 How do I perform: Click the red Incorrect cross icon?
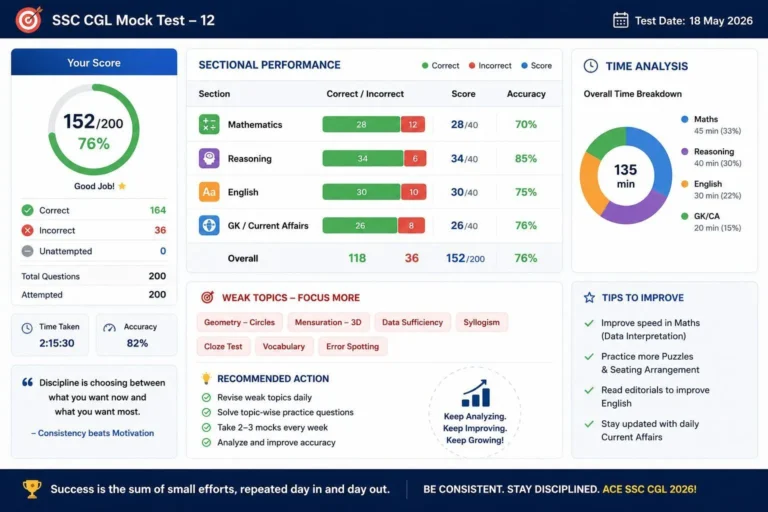pos(27,230)
